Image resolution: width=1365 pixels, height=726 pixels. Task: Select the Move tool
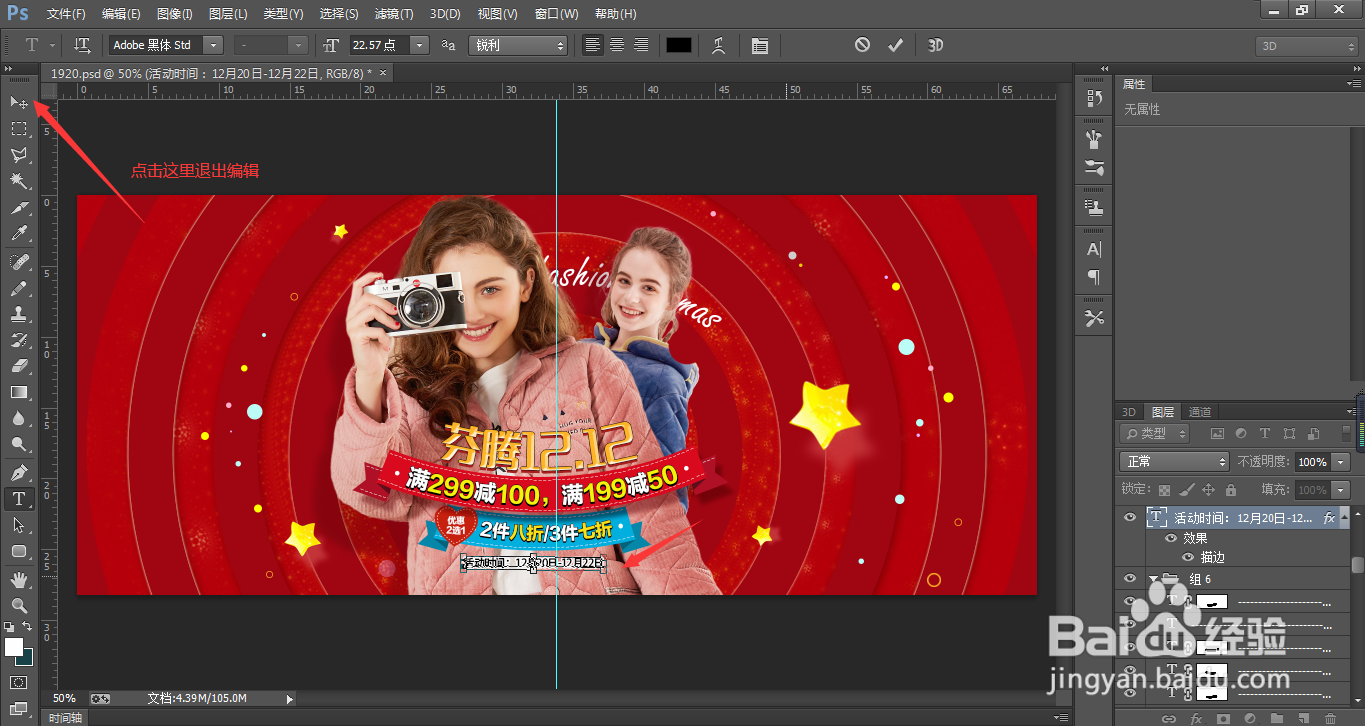(19, 102)
